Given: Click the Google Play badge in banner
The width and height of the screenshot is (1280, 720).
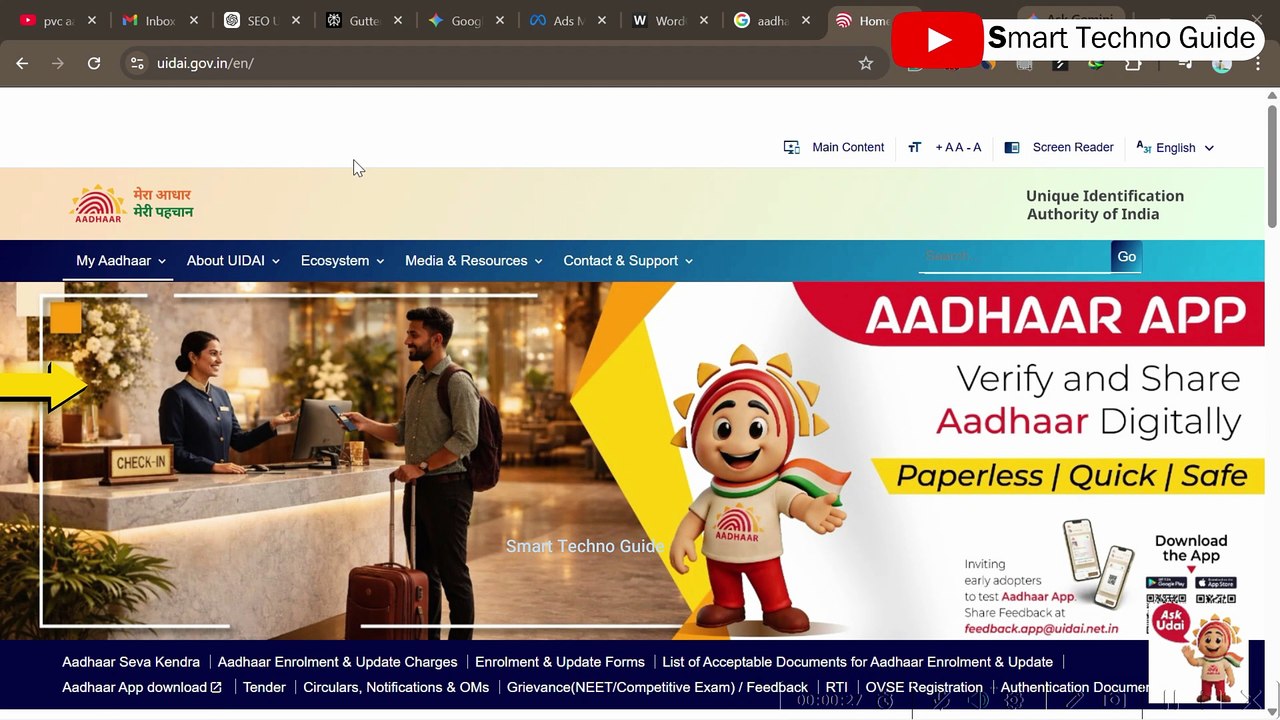Looking at the screenshot, I should click(1166, 583).
